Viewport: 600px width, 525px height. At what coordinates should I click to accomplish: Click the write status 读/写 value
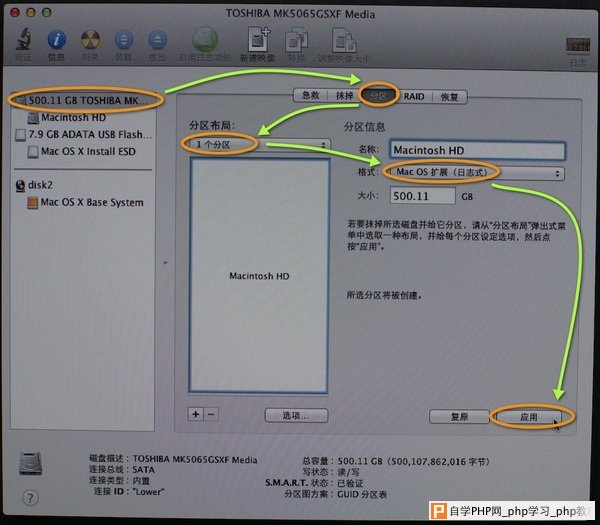pyautogui.click(x=348, y=472)
